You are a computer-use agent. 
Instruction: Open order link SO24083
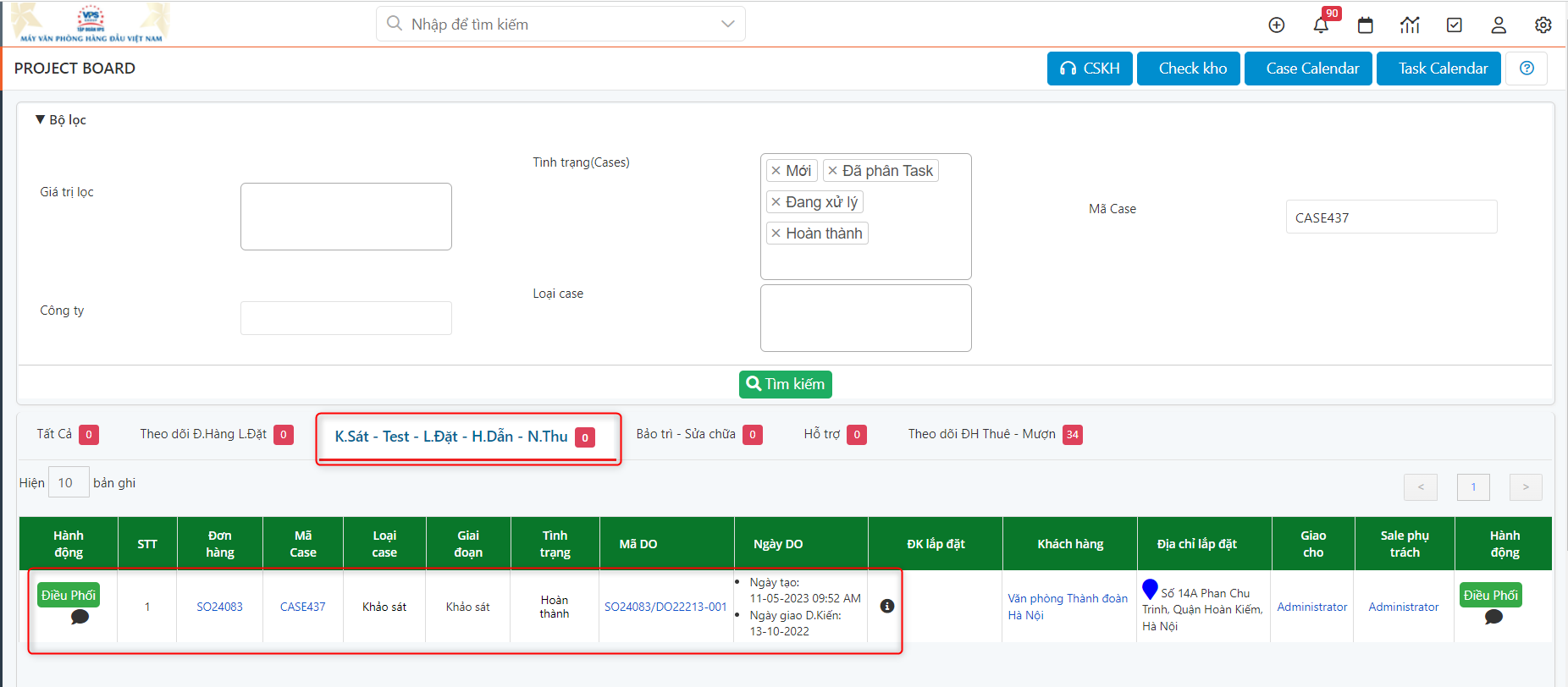219,607
